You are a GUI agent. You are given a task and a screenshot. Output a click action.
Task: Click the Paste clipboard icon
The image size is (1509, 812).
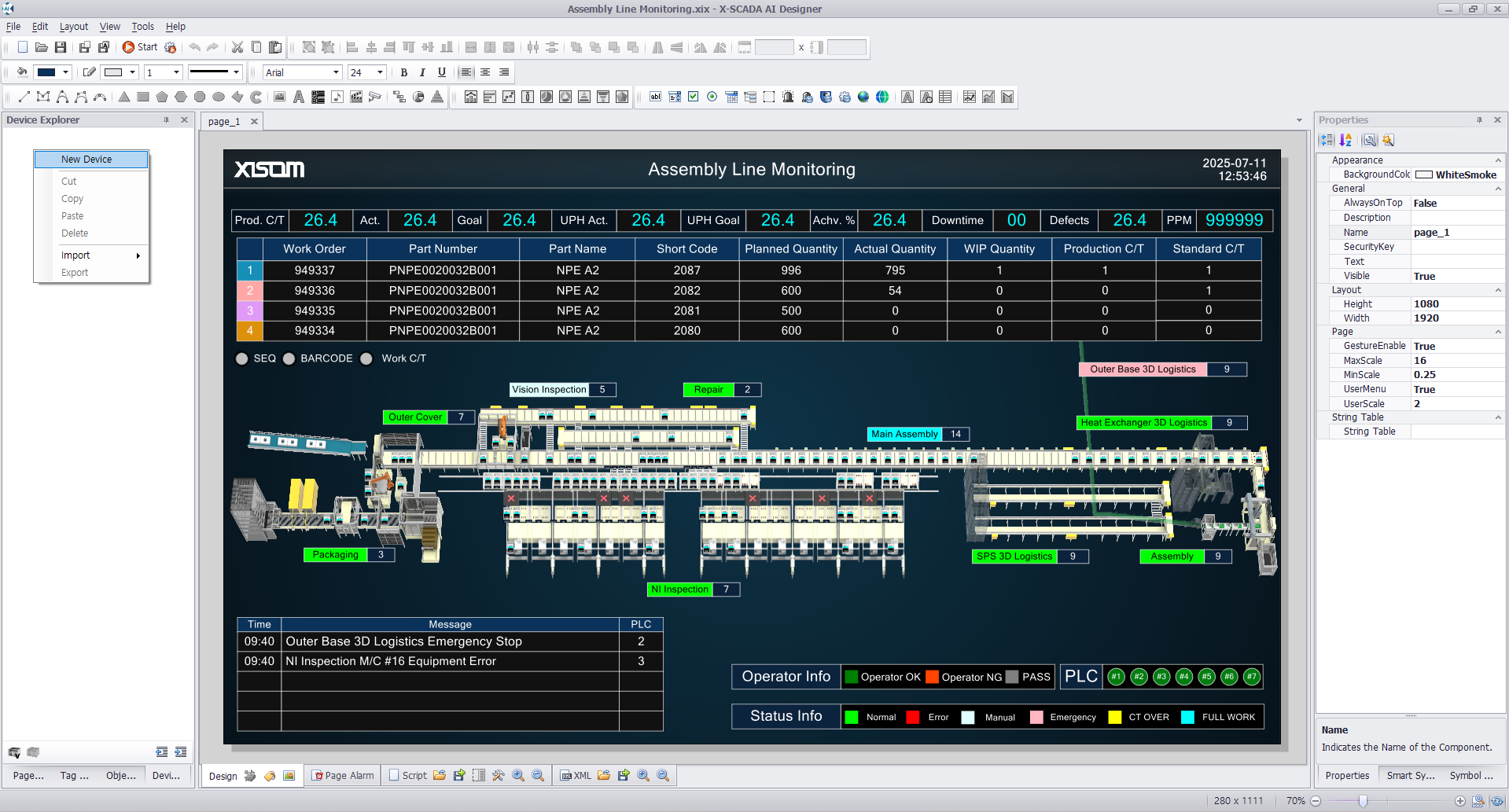[275, 47]
